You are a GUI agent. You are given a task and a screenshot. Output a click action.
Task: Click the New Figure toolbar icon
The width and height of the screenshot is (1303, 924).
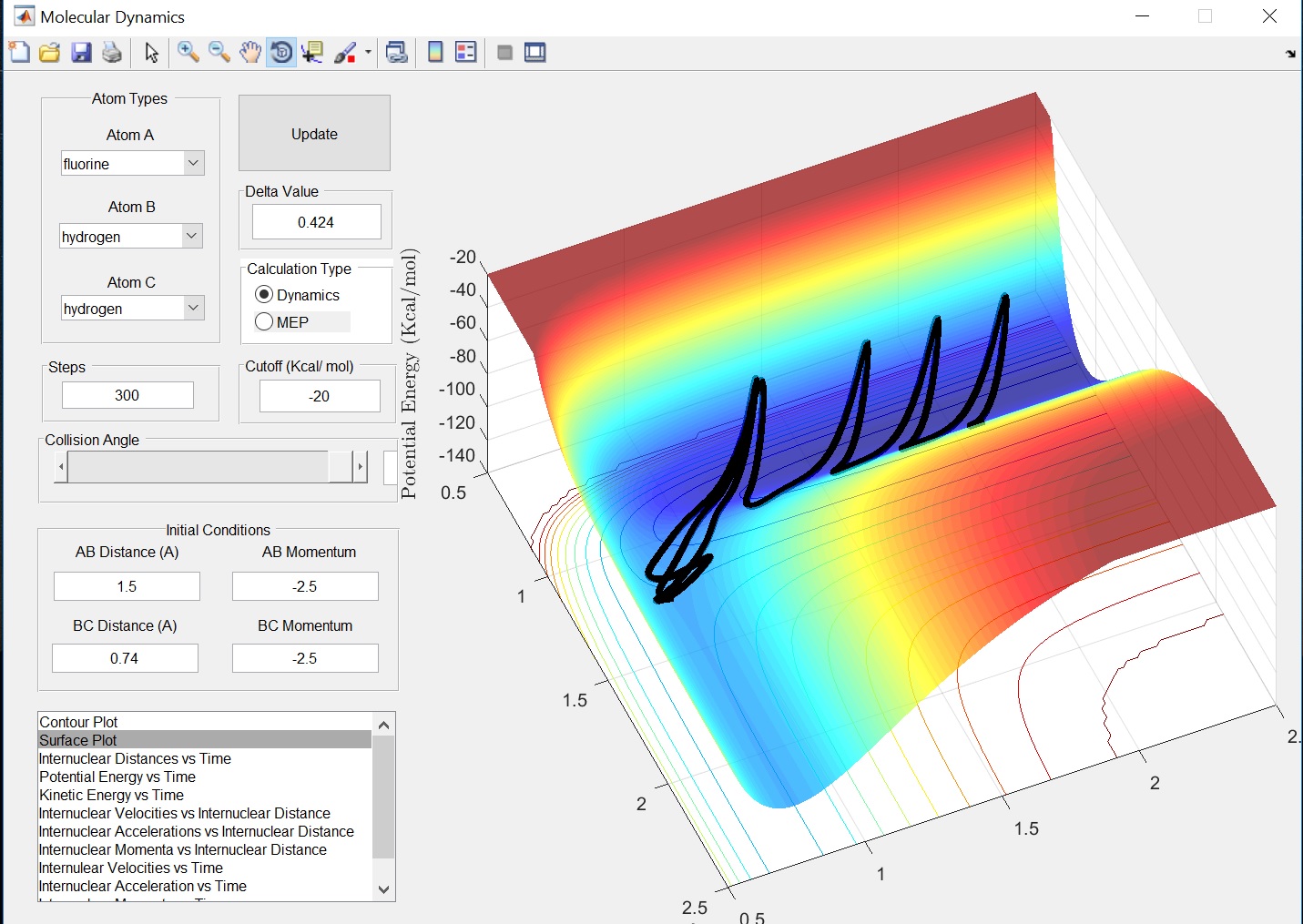click(19, 53)
